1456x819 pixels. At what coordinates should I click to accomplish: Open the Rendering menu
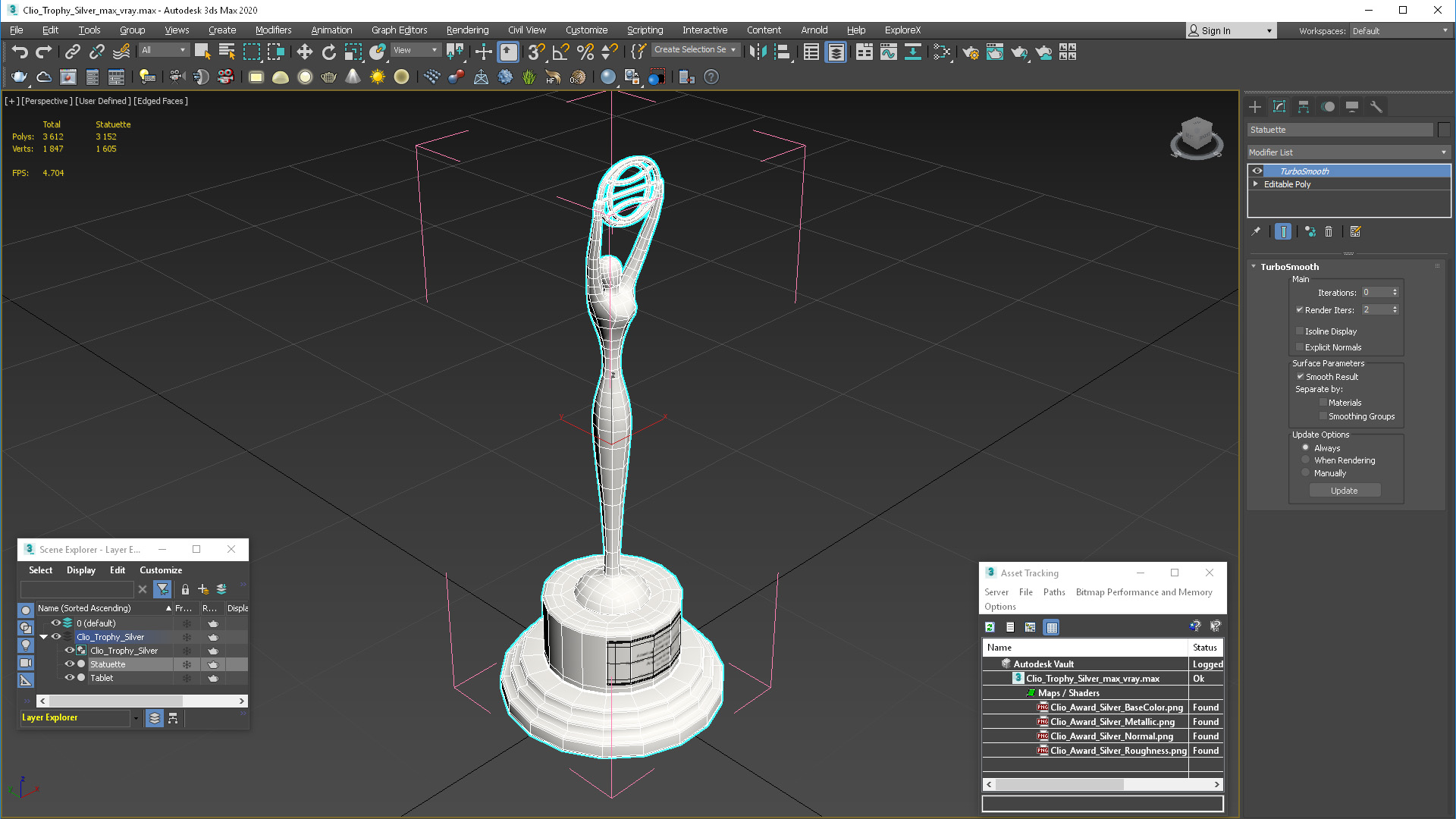467,30
